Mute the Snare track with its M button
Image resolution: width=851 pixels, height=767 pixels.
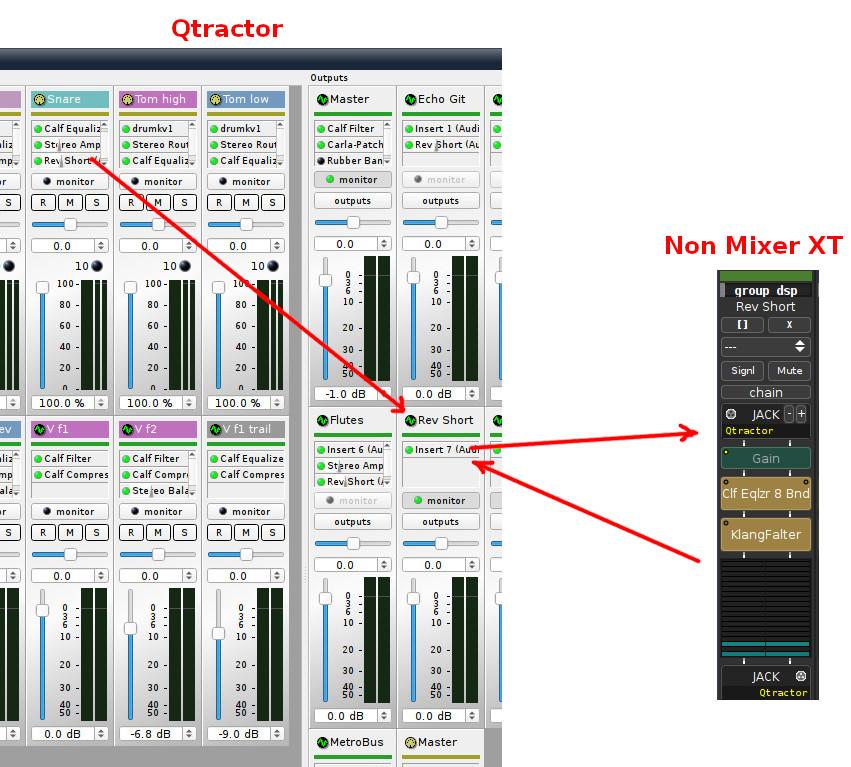pyautogui.click(x=70, y=202)
